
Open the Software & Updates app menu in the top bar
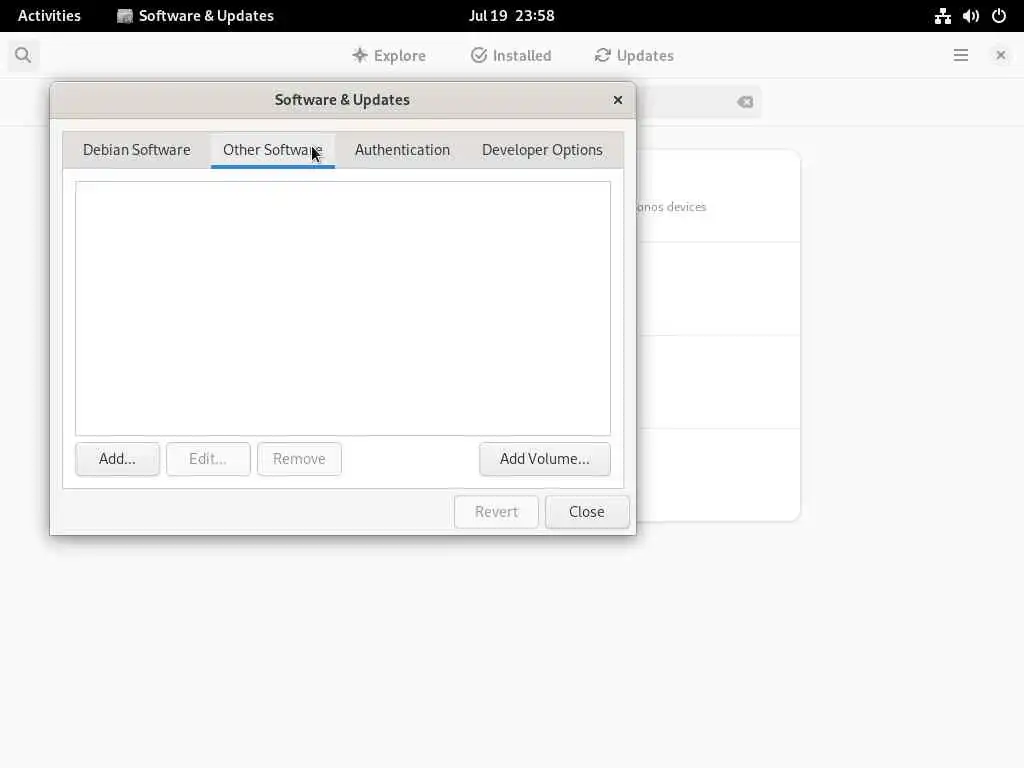[x=195, y=16]
